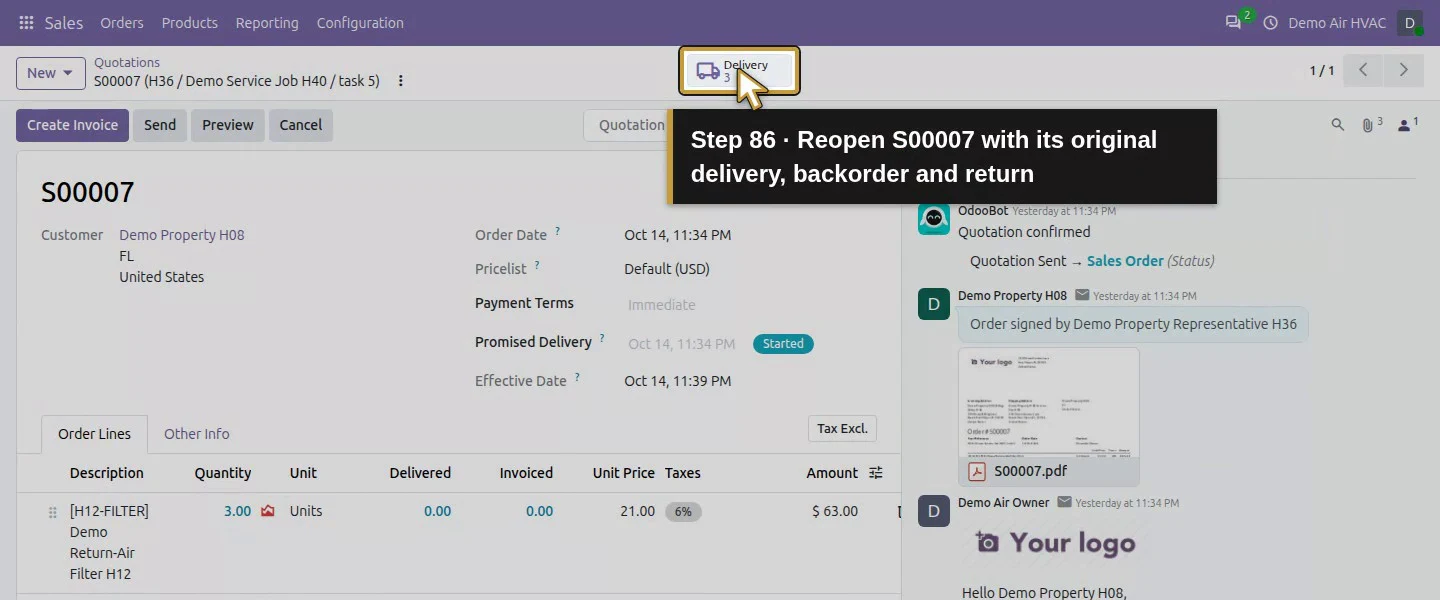1440x600 pixels.
Task: Open customer Demo Property H08 link
Action: (182, 235)
